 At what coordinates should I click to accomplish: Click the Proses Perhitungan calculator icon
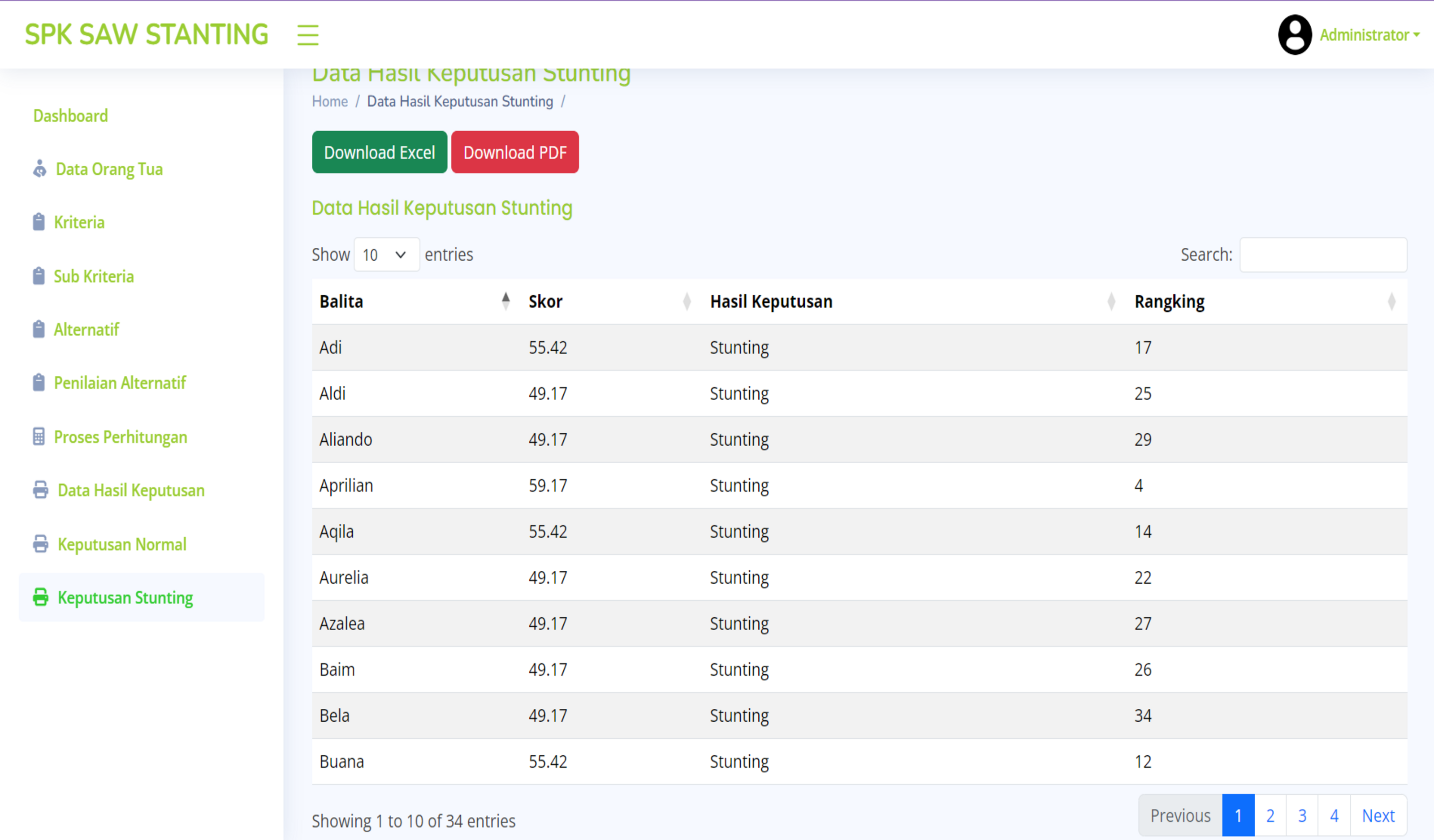[39, 437]
